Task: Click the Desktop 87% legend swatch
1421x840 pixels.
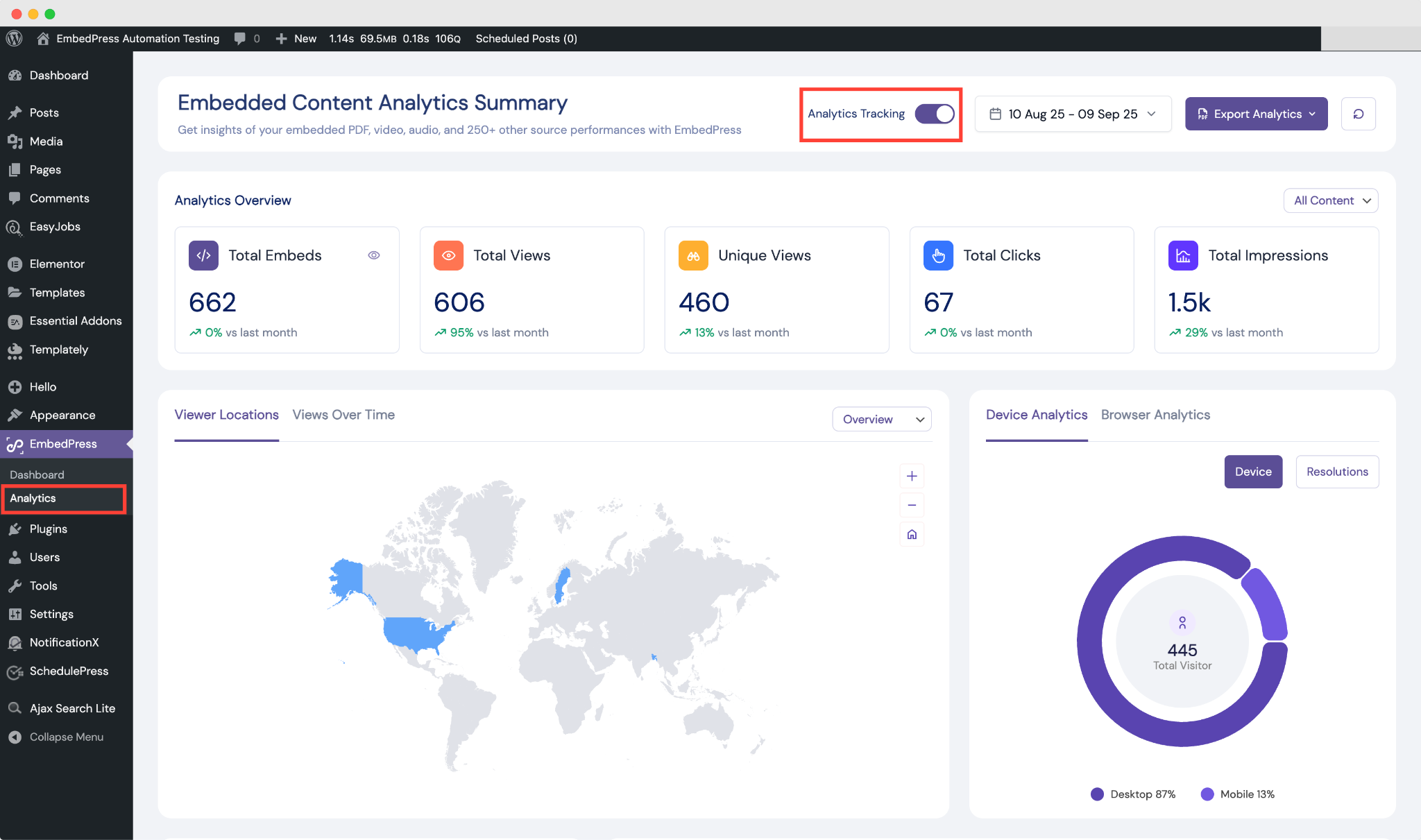Action: 1097,794
